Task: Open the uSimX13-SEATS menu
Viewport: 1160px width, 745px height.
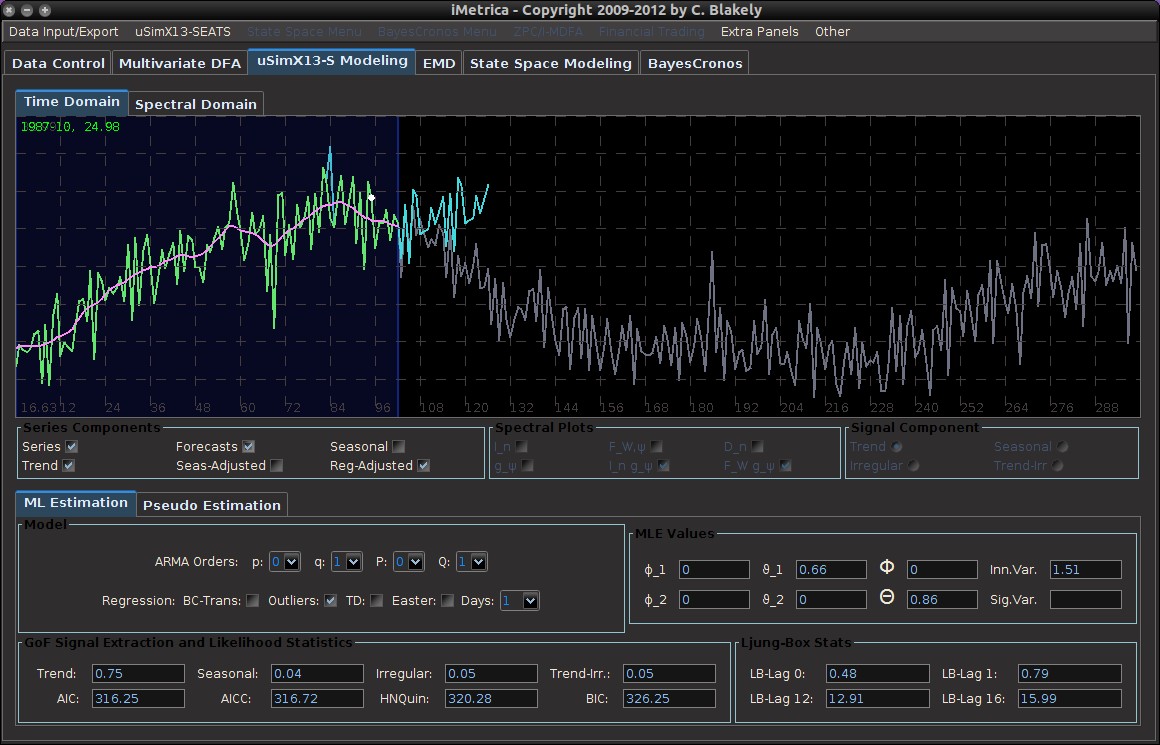Action: [182, 31]
